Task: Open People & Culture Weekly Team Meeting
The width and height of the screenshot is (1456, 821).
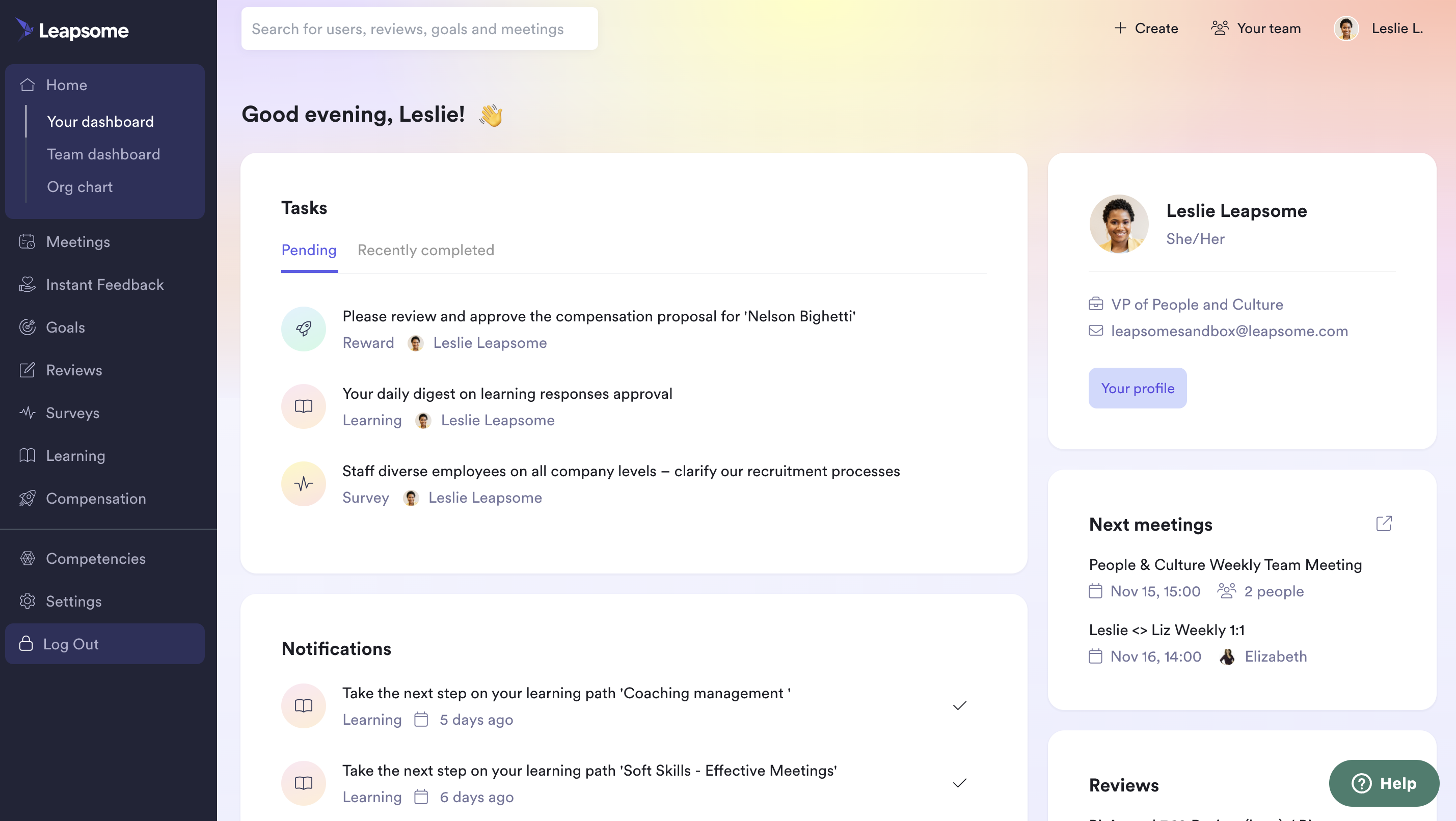Action: point(1225,564)
